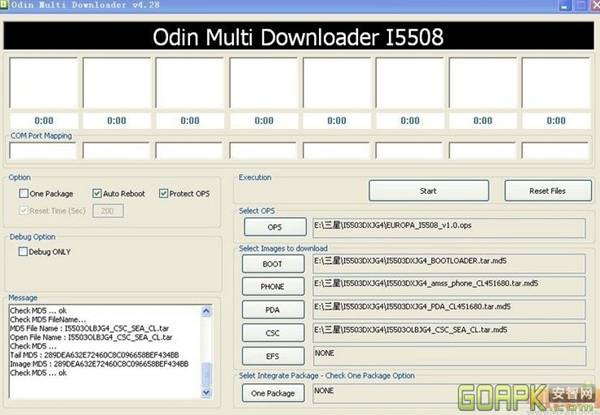This screenshot has height=415, width=600.
Task: Click the log line 'Image MD5 : 289DEA632E72460C8C096658BEF434BB'
Action: pyautogui.click(x=99, y=364)
